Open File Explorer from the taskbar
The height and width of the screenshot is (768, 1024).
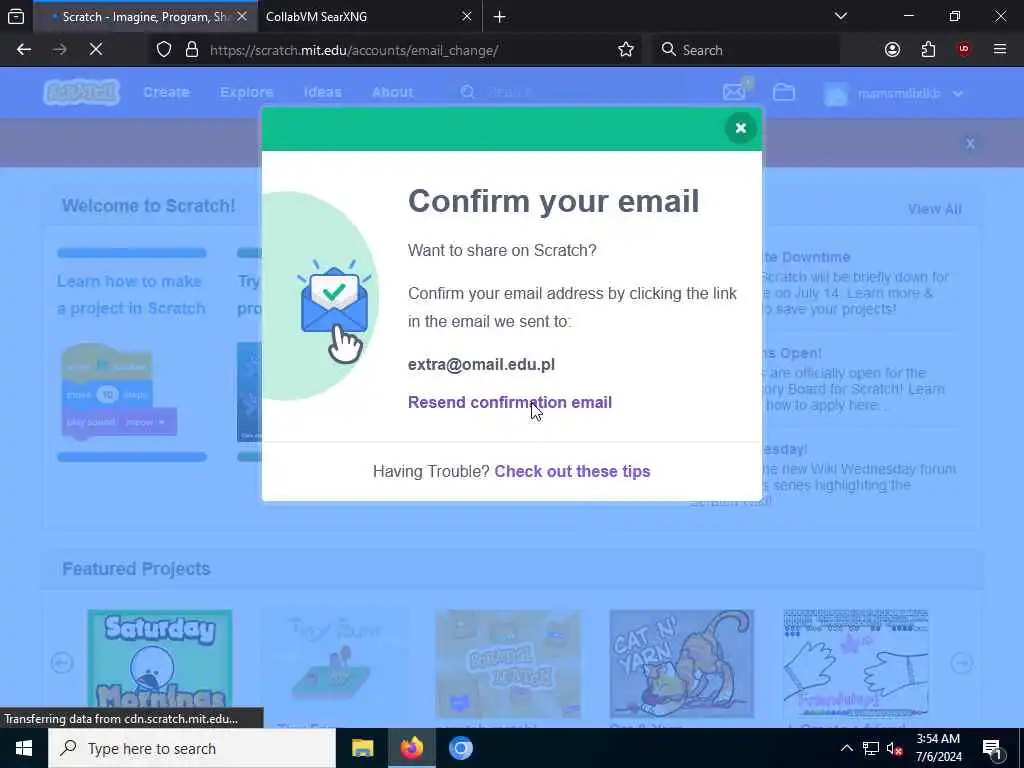tap(362, 748)
